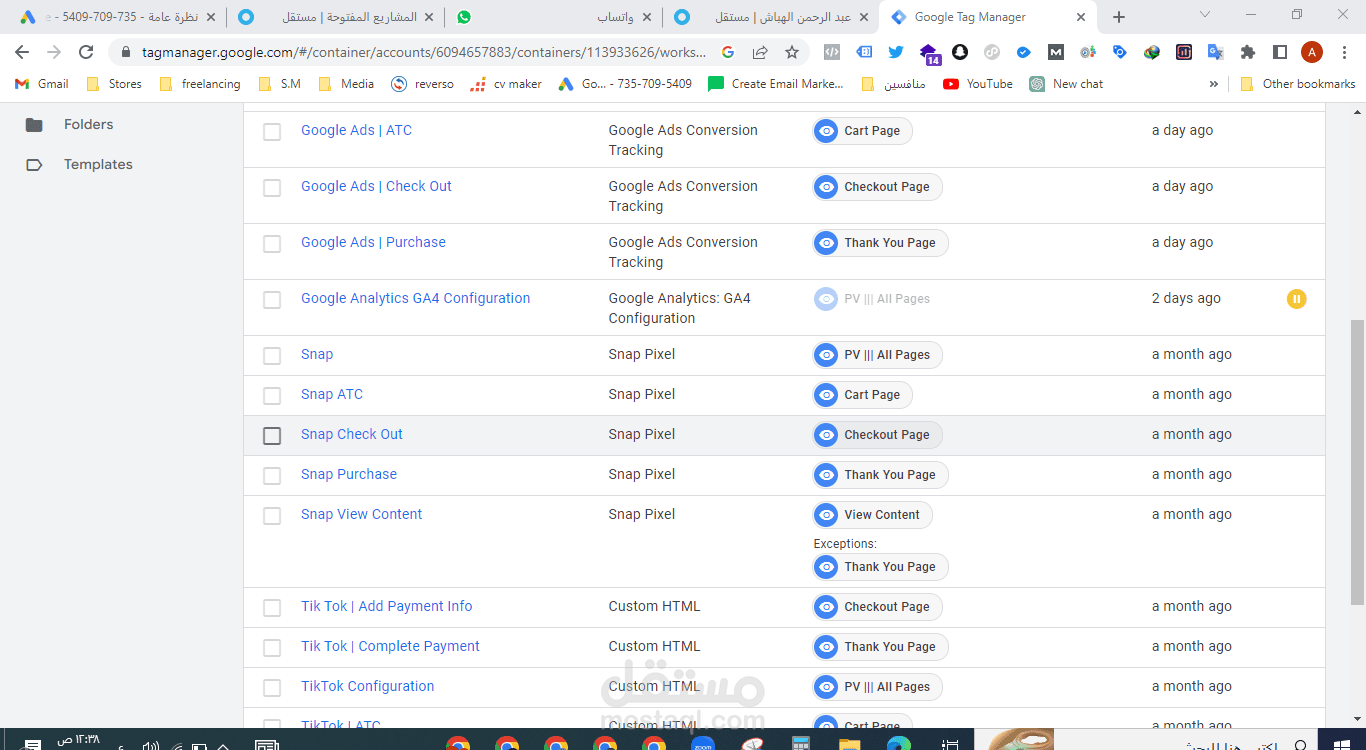The width and height of the screenshot is (1366, 750).
Task: Open the tab search dropdown arrow
Action: point(1205,15)
